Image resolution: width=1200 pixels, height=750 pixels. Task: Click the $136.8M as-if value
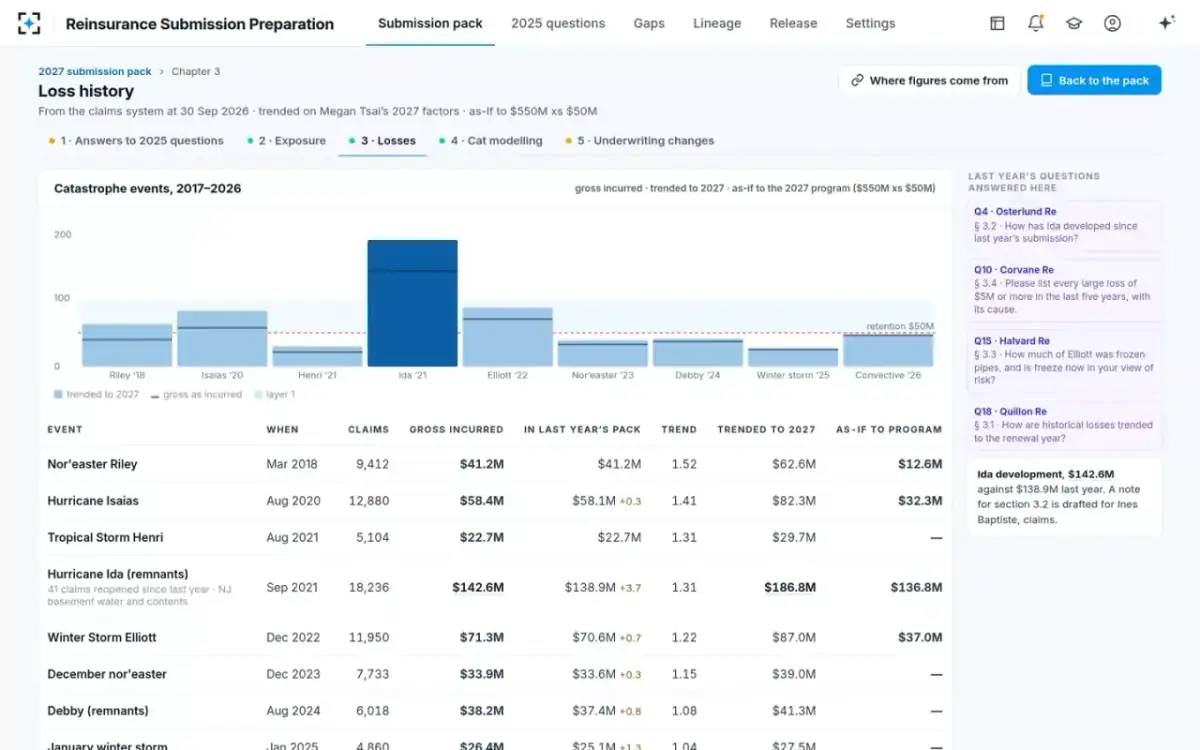tap(916, 588)
